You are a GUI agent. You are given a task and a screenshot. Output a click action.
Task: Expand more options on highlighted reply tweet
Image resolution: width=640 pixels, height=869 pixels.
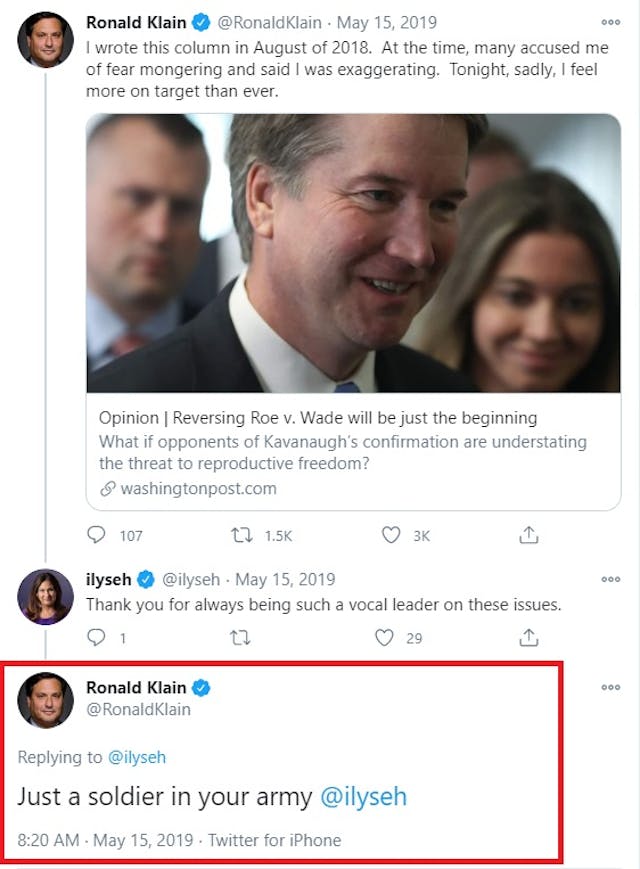click(610, 688)
